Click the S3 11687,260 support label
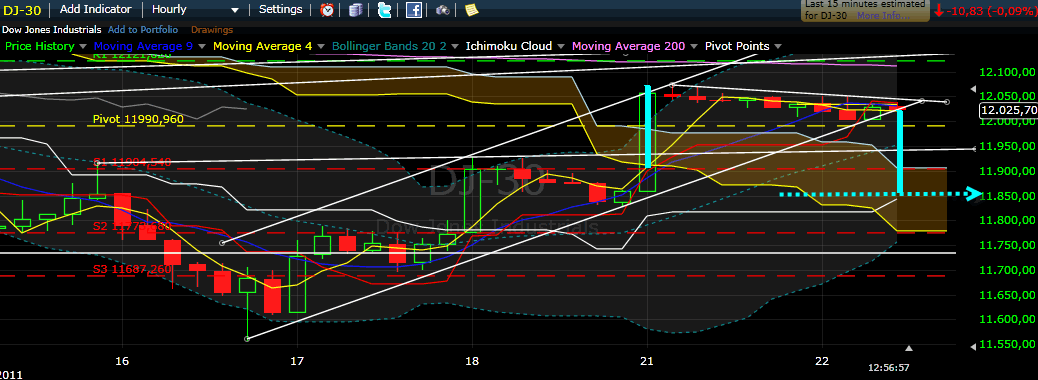The width and height of the screenshot is (1038, 380). coord(132,269)
